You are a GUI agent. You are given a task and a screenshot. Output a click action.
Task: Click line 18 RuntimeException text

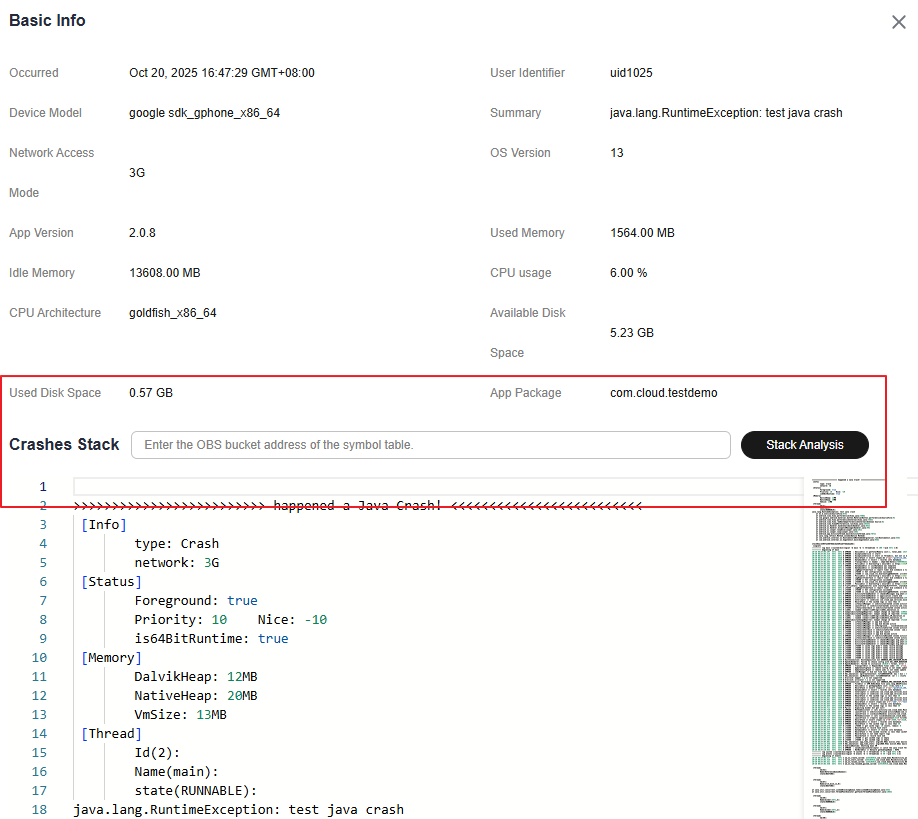tap(238, 809)
